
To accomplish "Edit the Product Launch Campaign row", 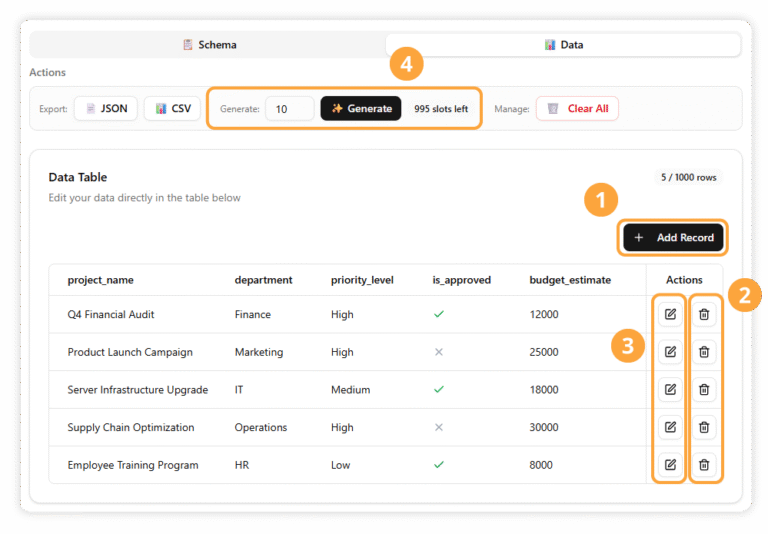I will pos(670,352).
